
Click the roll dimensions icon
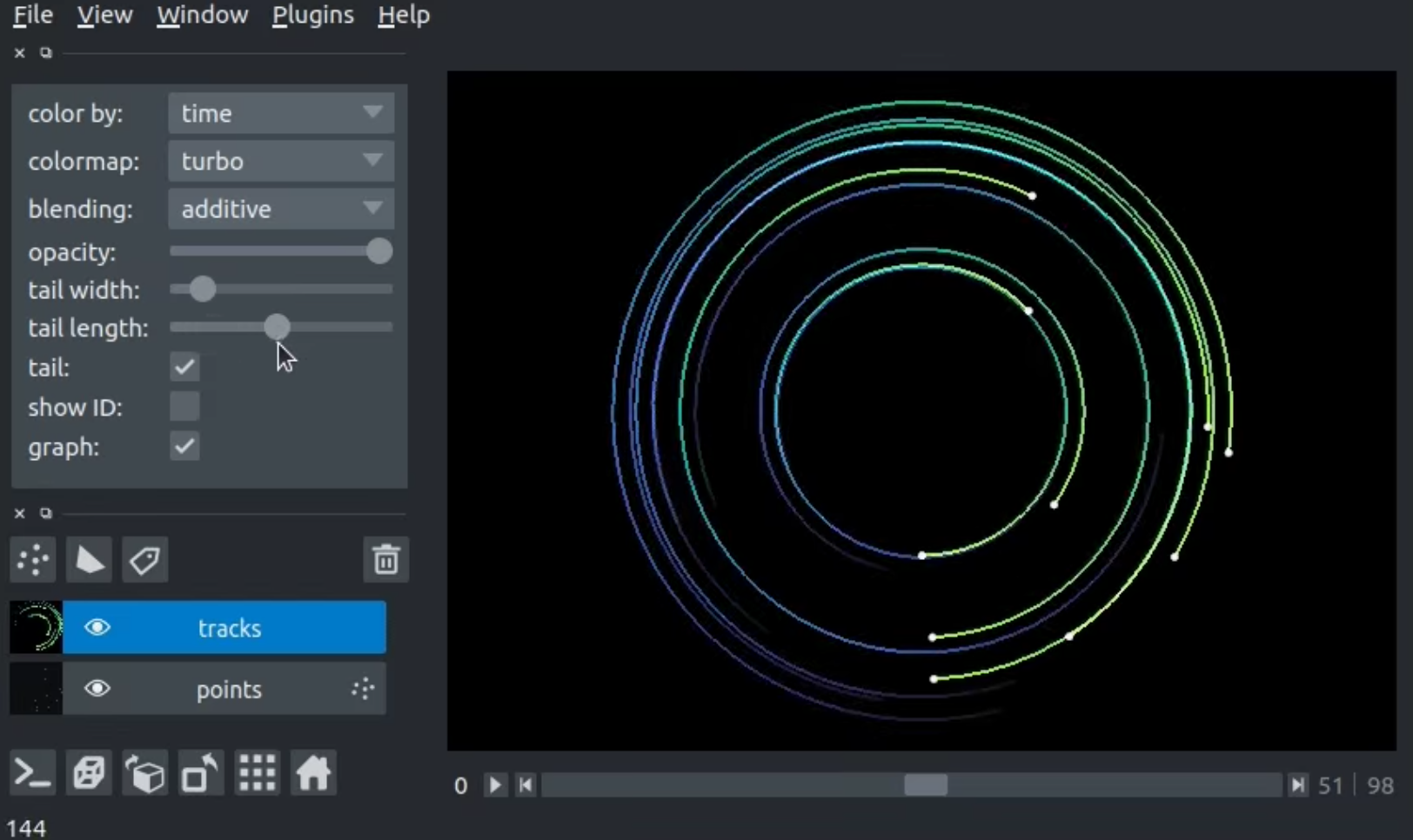pos(145,772)
